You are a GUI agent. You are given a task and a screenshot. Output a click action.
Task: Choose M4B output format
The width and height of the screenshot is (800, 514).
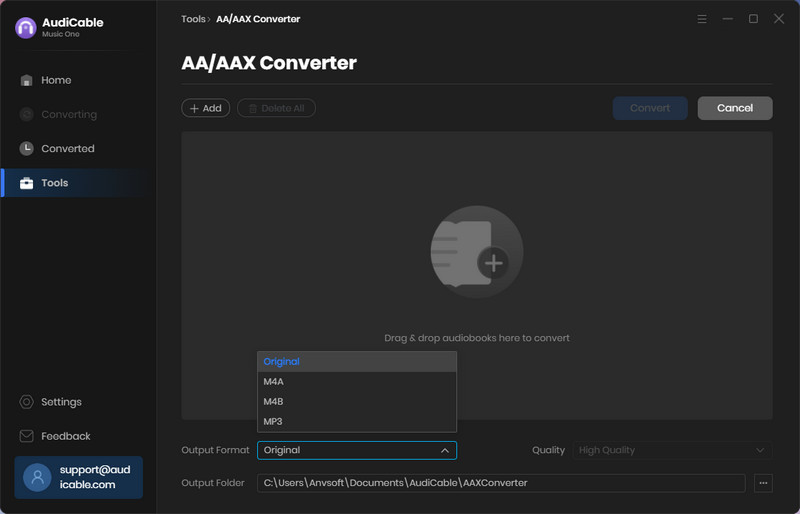pos(357,401)
